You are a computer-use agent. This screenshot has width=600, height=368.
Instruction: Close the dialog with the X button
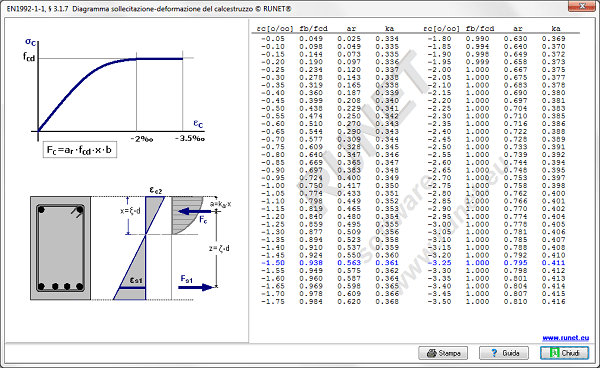(x=582, y=6)
